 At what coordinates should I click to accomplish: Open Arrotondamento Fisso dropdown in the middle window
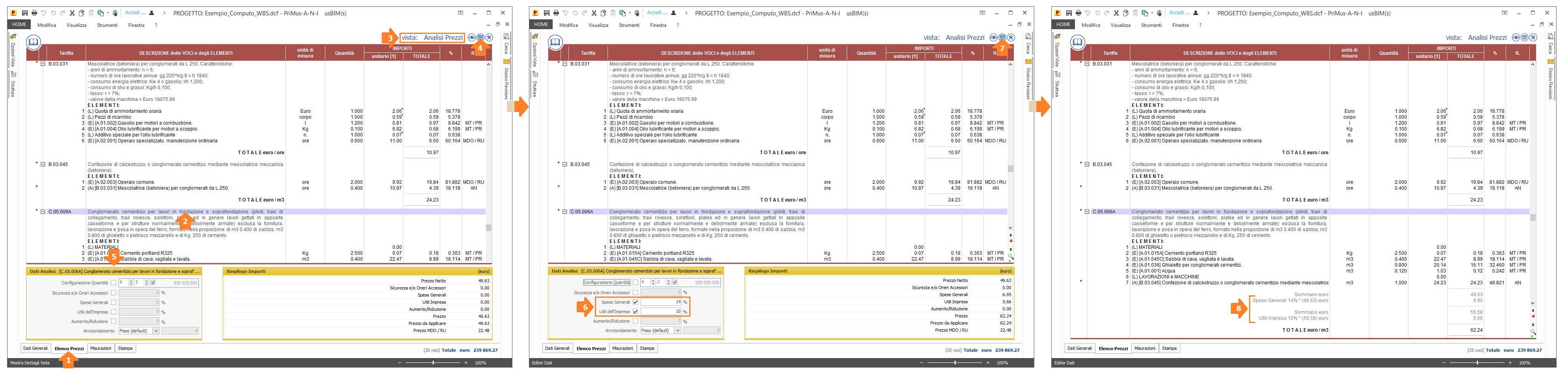pos(678,330)
